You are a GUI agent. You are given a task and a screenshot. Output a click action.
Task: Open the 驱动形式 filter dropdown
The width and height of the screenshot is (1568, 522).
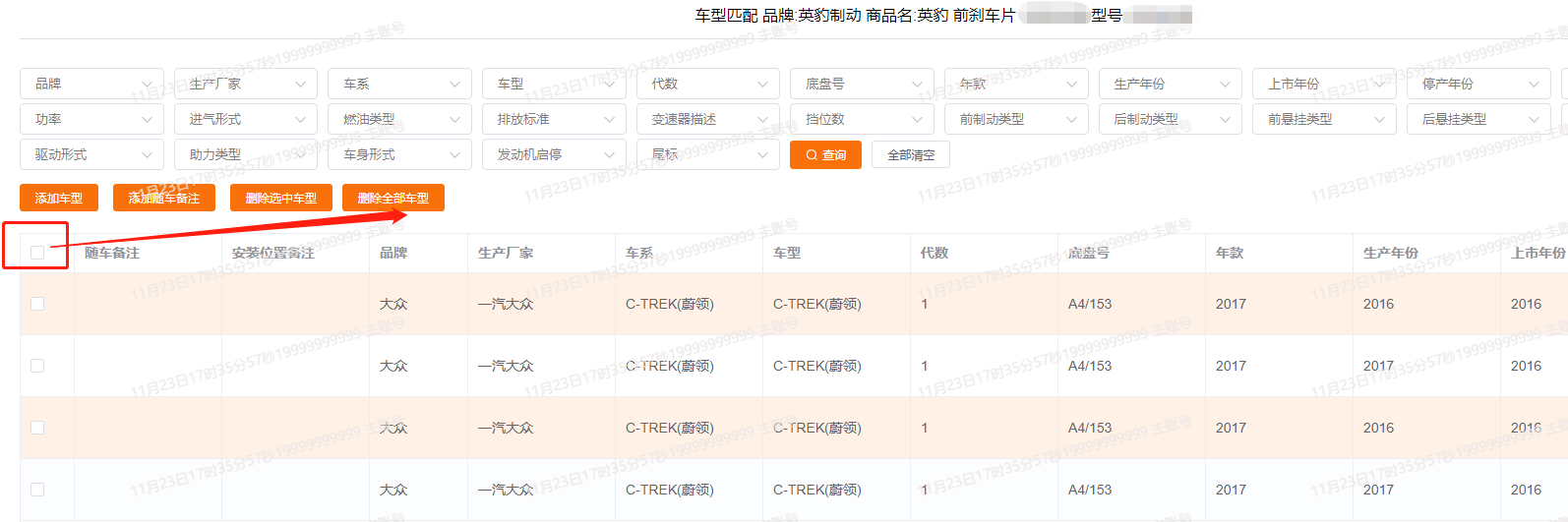click(91, 154)
